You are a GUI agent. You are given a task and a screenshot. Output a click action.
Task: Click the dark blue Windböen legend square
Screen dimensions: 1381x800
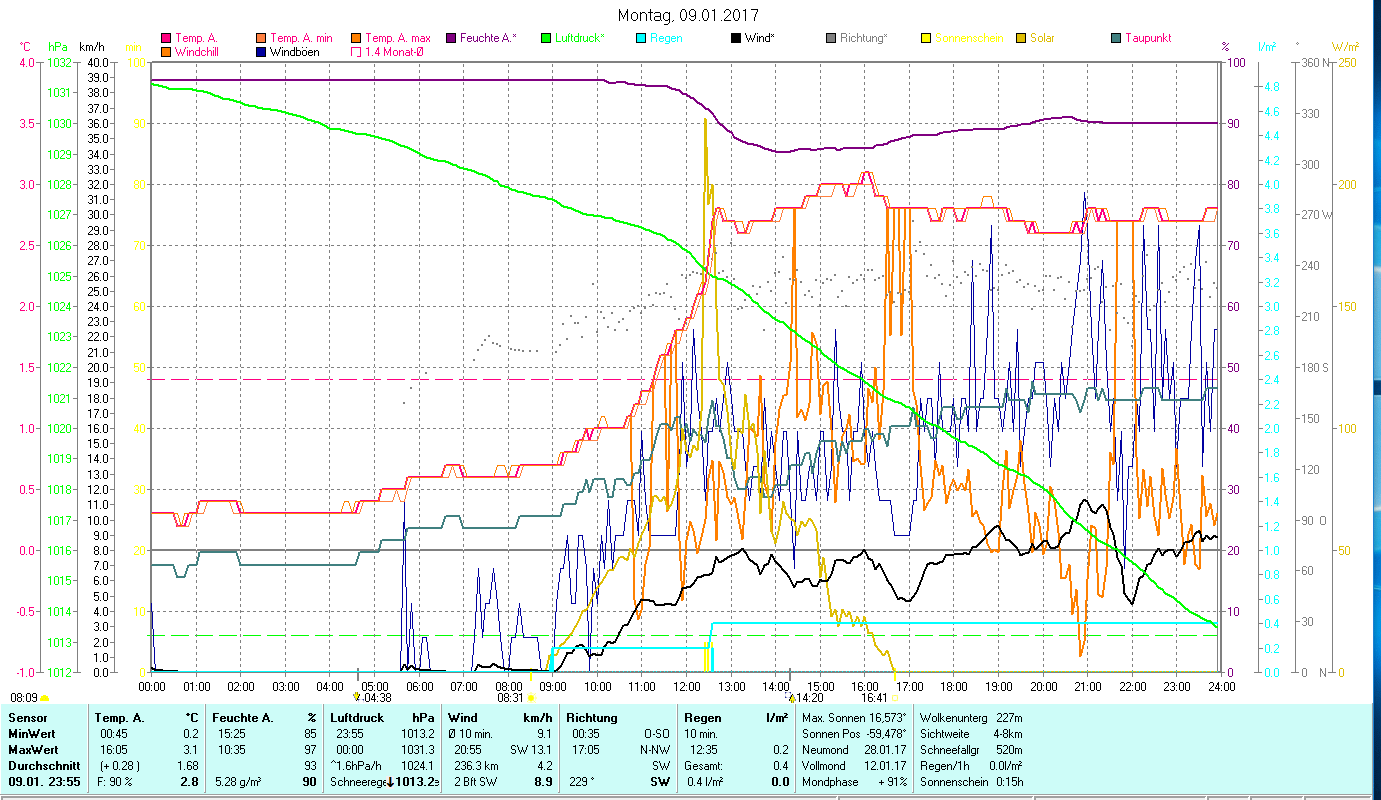261,52
